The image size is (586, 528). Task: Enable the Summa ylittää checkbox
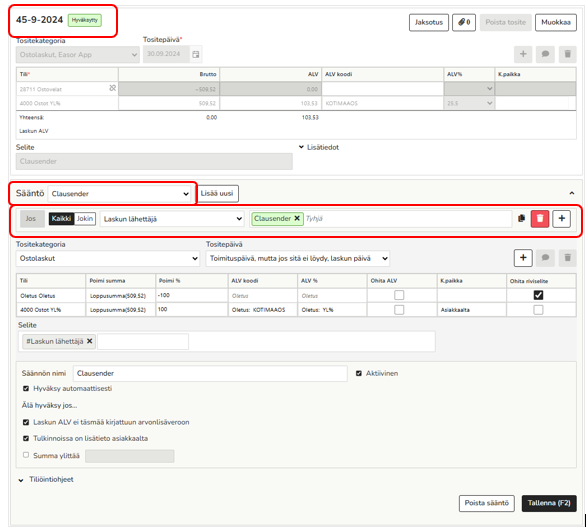26,455
